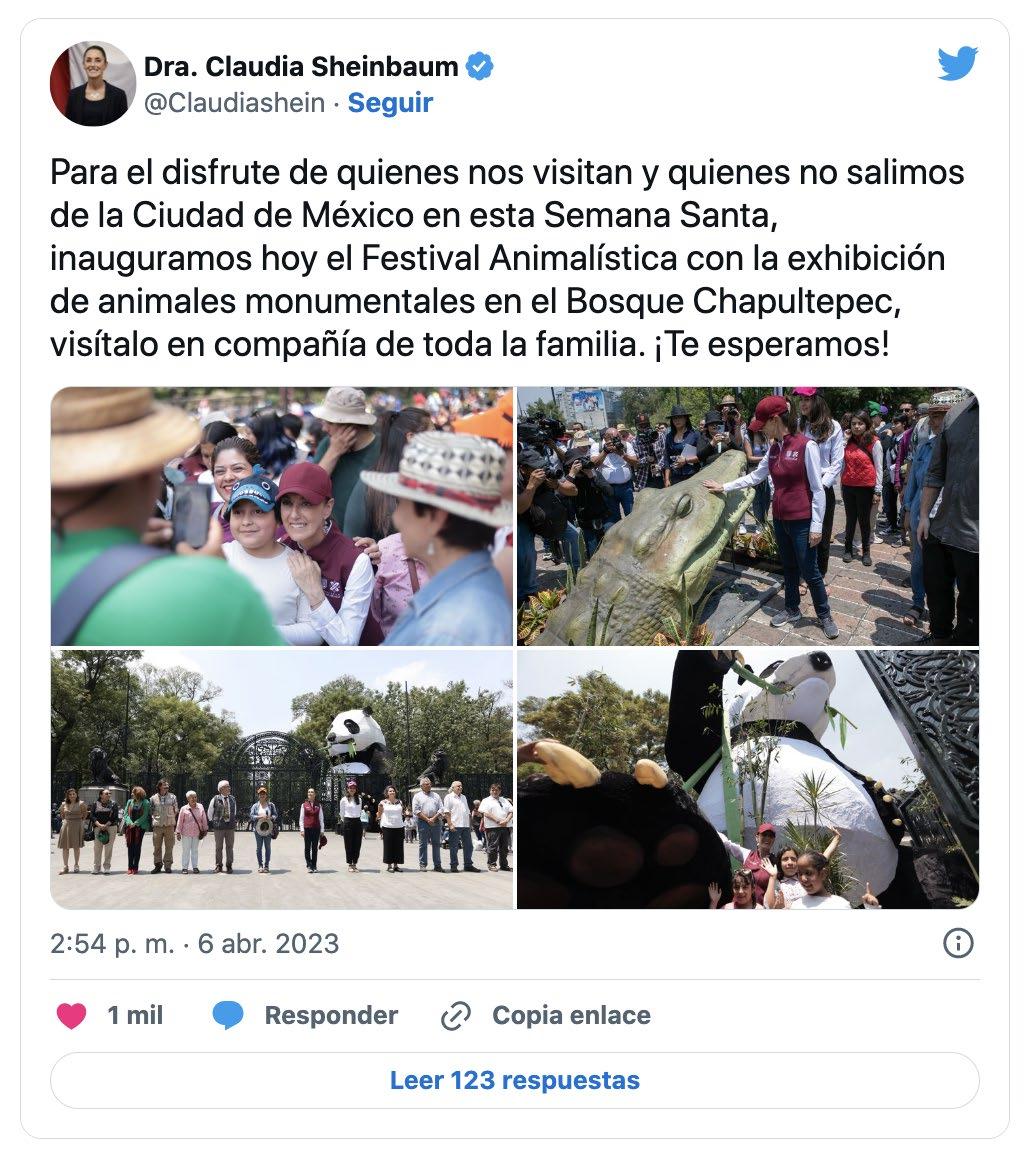This screenshot has height=1158, width=1028.
Task: Click the blue verified badge
Action: point(480,66)
